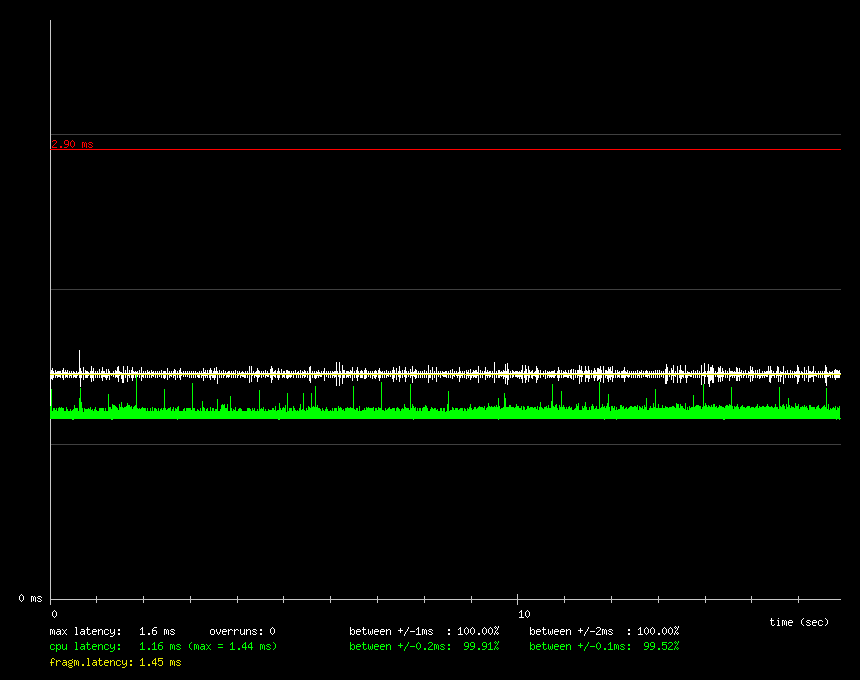Click the yellow fragm.latency 1.45 ms text
Viewport: 860px width, 680px height.
[x=115, y=662]
